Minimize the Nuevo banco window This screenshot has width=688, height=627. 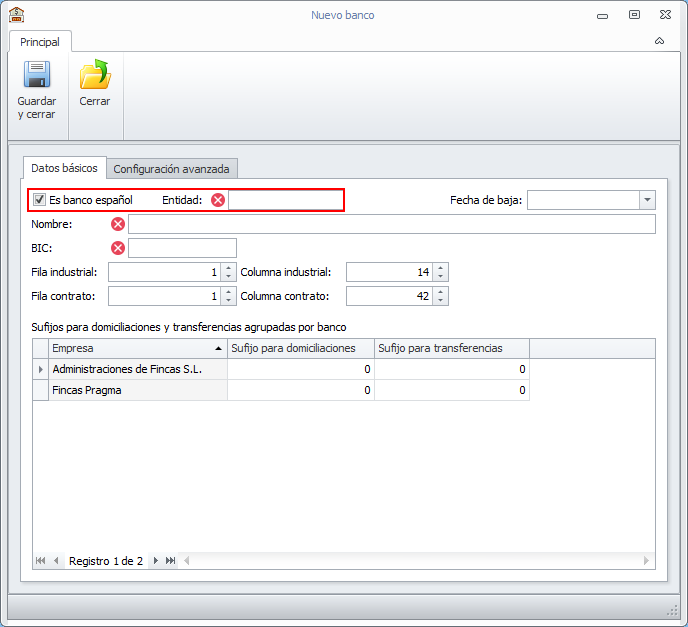pos(602,16)
